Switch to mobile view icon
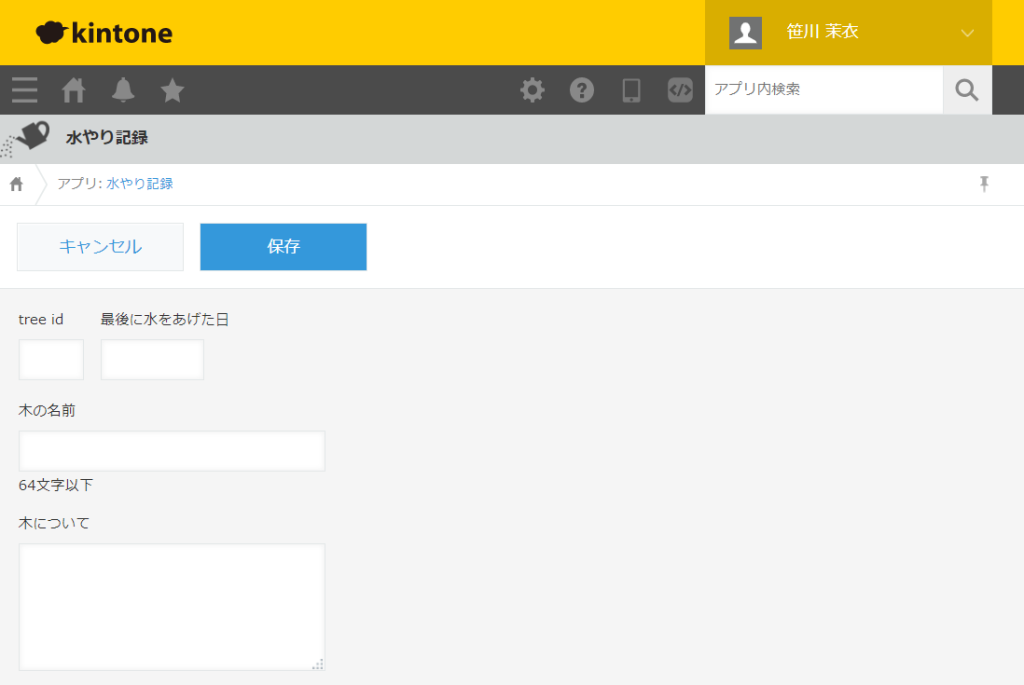The height and width of the screenshot is (685, 1024). tap(631, 90)
